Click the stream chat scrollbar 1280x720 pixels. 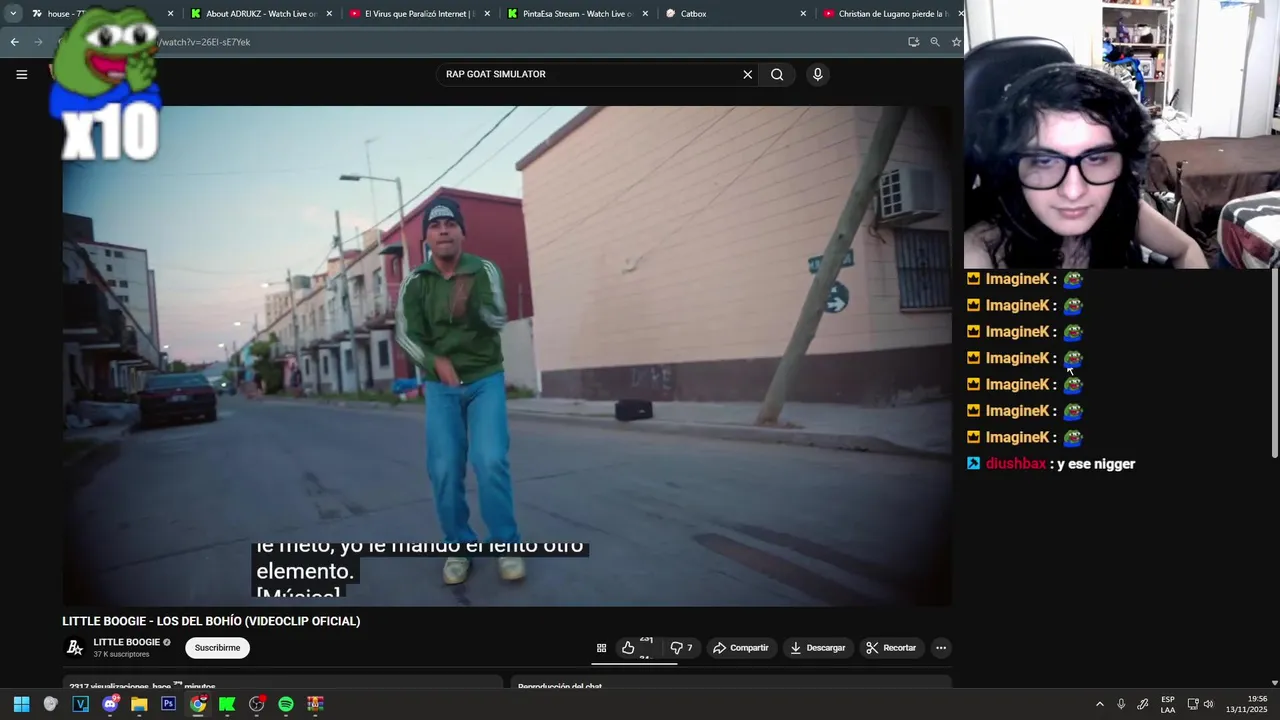click(1274, 364)
